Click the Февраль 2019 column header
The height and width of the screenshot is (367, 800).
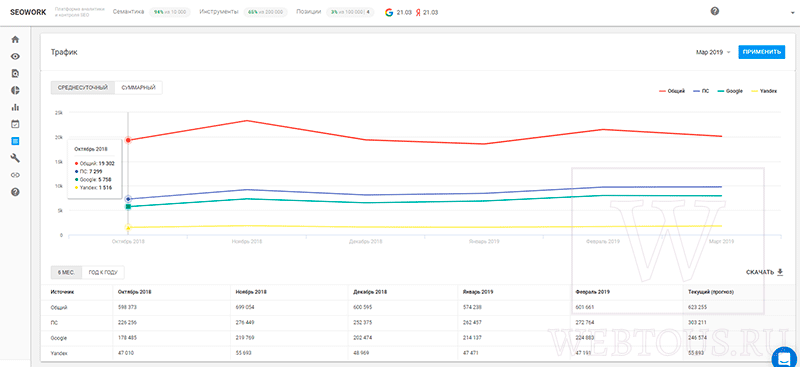click(x=592, y=292)
